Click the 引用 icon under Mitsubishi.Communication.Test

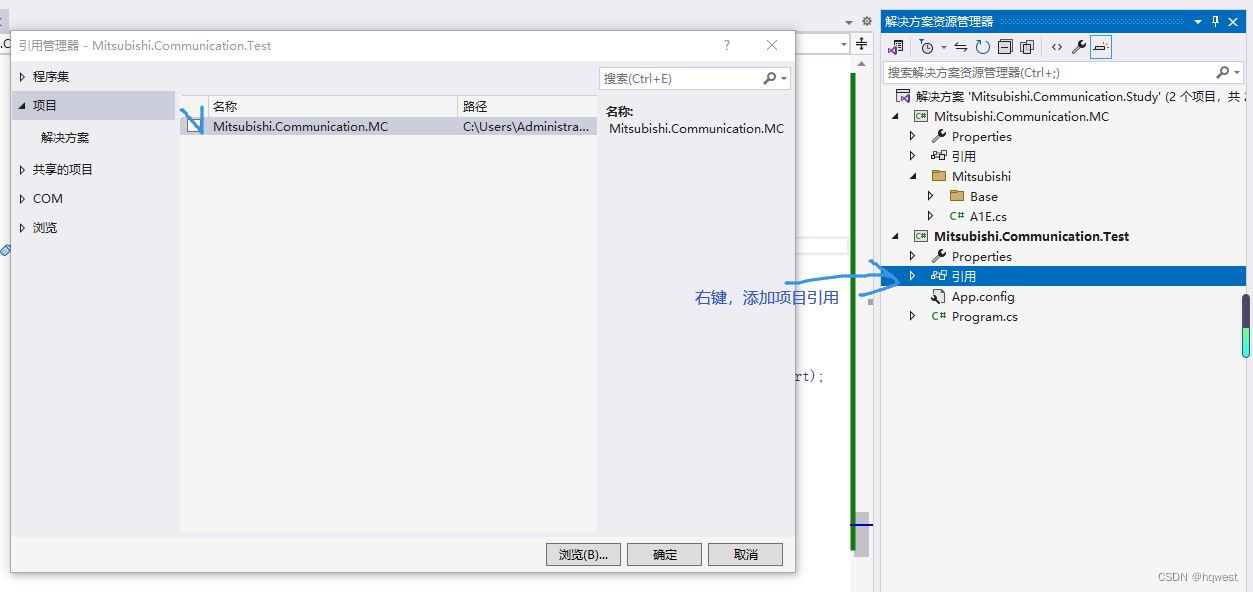pos(939,276)
